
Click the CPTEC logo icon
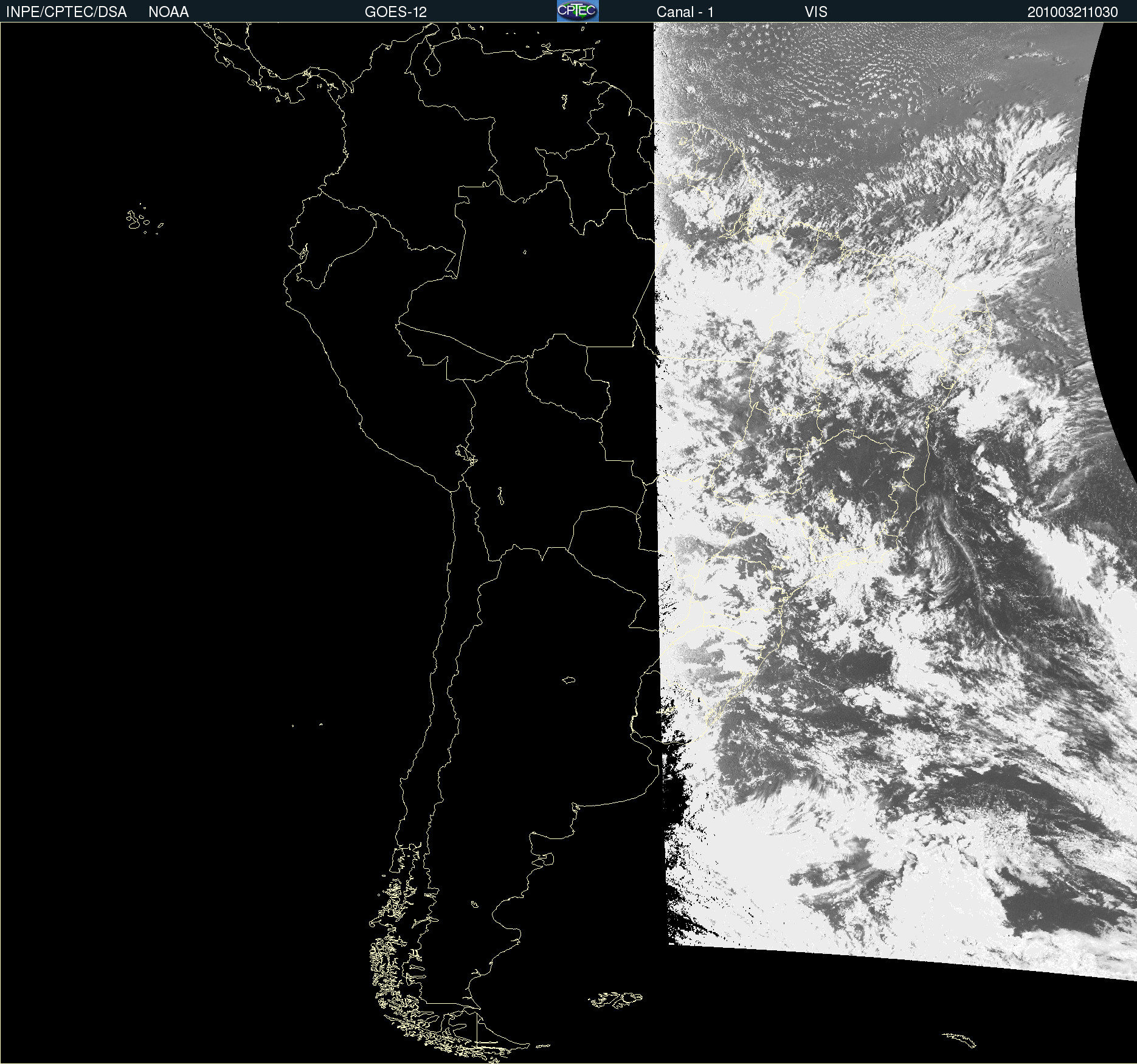coord(578,11)
